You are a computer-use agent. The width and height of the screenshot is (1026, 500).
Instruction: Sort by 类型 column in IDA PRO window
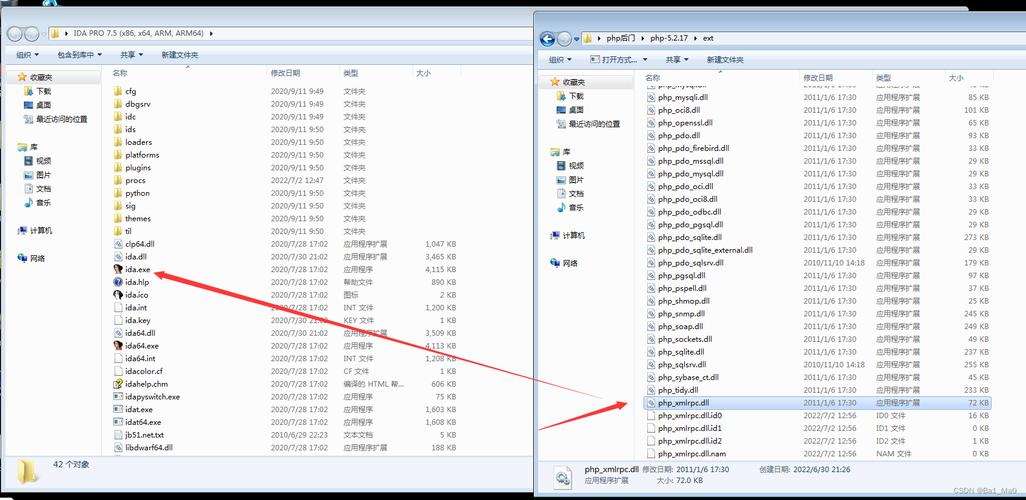click(350, 73)
